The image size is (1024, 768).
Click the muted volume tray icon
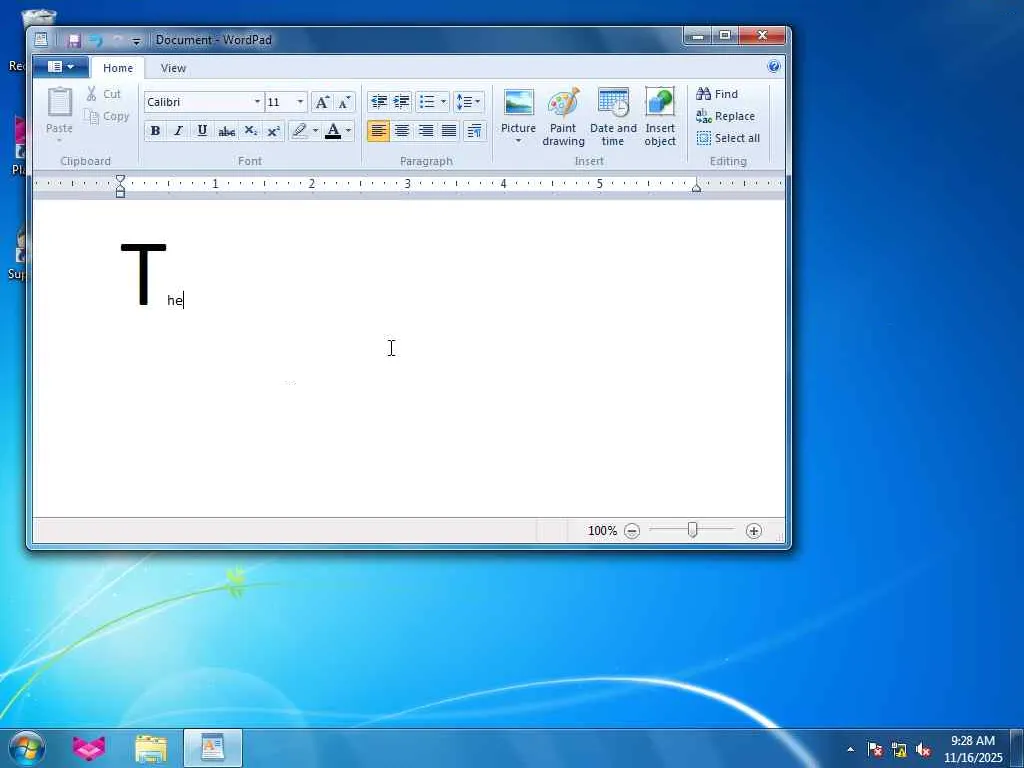(x=923, y=750)
